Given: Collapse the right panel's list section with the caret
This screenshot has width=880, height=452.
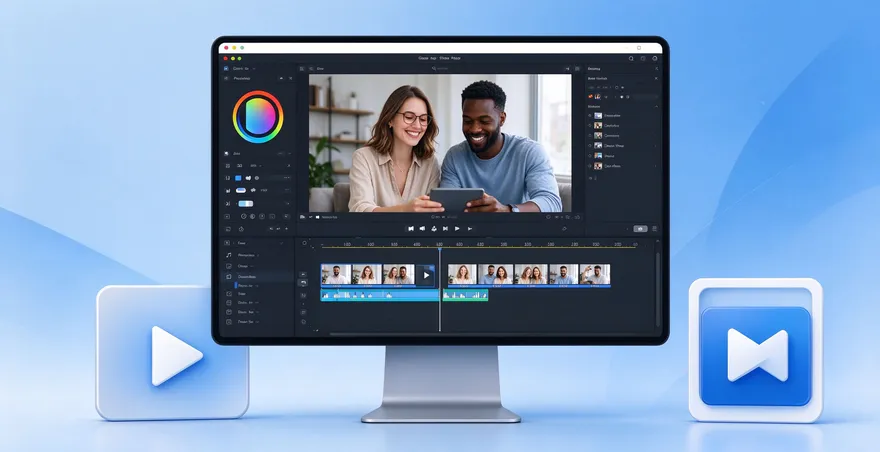Looking at the screenshot, I should click(656, 106).
